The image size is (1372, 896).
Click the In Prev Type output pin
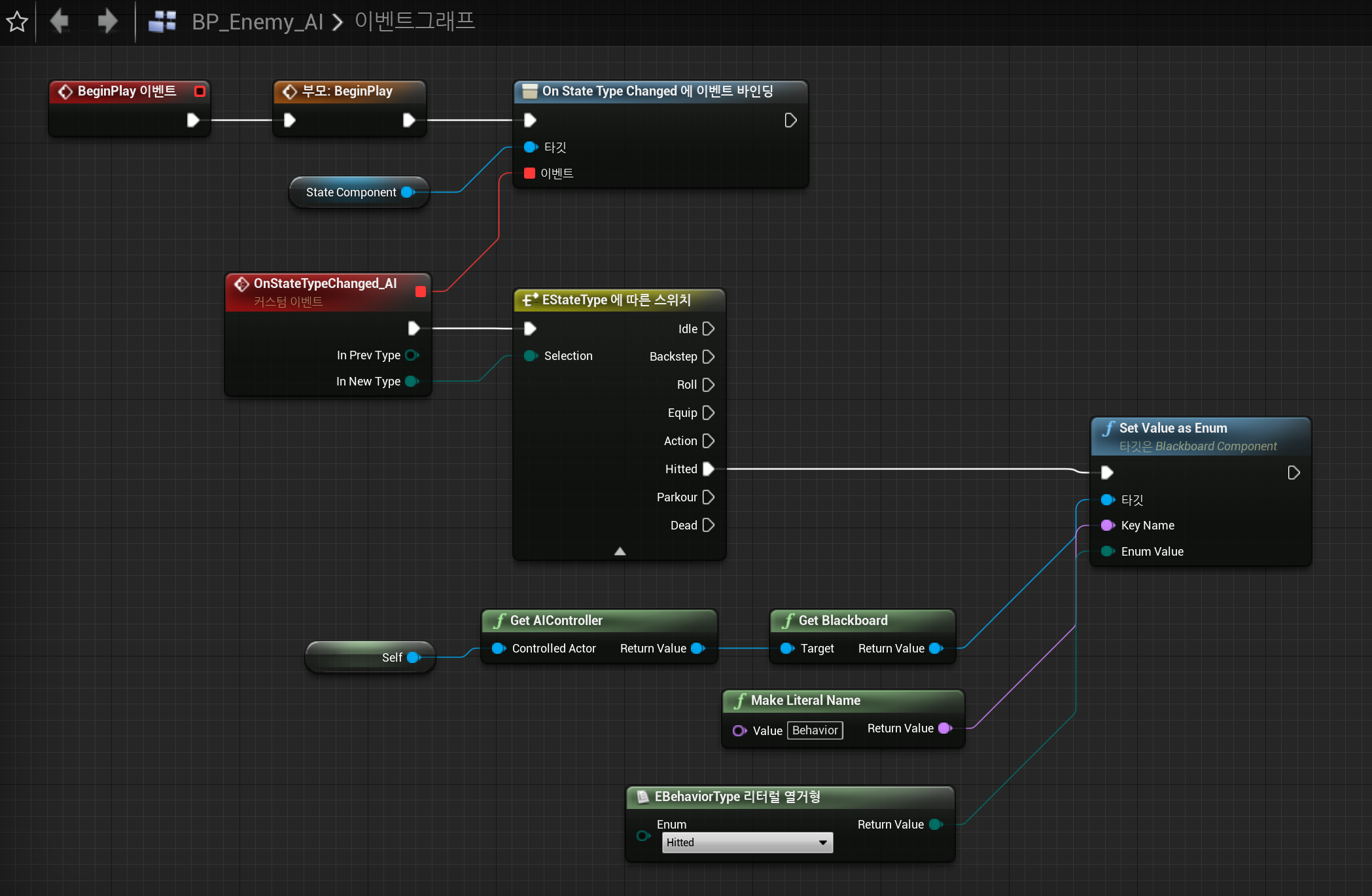click(x=412, y=355)
